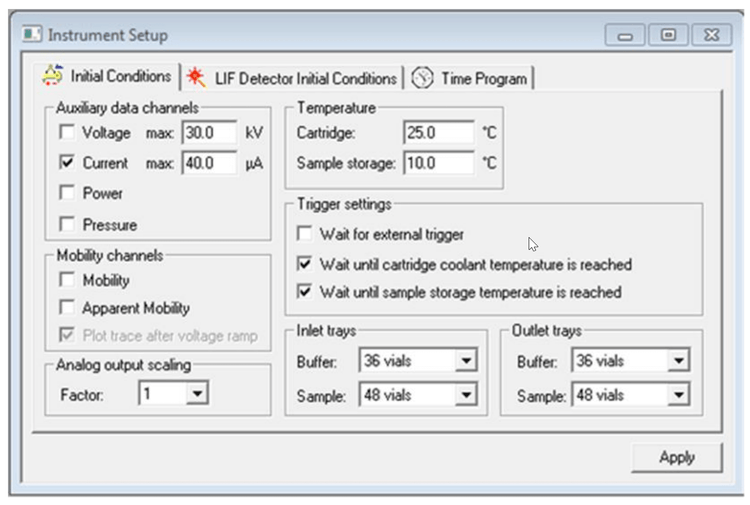Open the Analog output Factor dropdown
This screenshot has width=750, height=505.
tap(196, 394)
